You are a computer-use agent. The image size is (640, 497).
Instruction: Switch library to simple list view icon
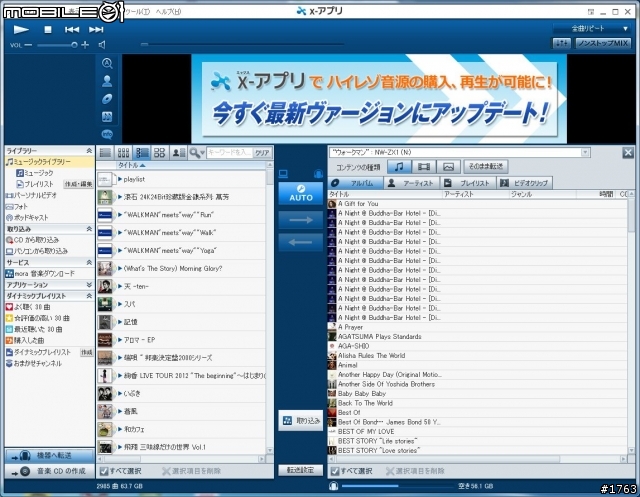(105, 153)
